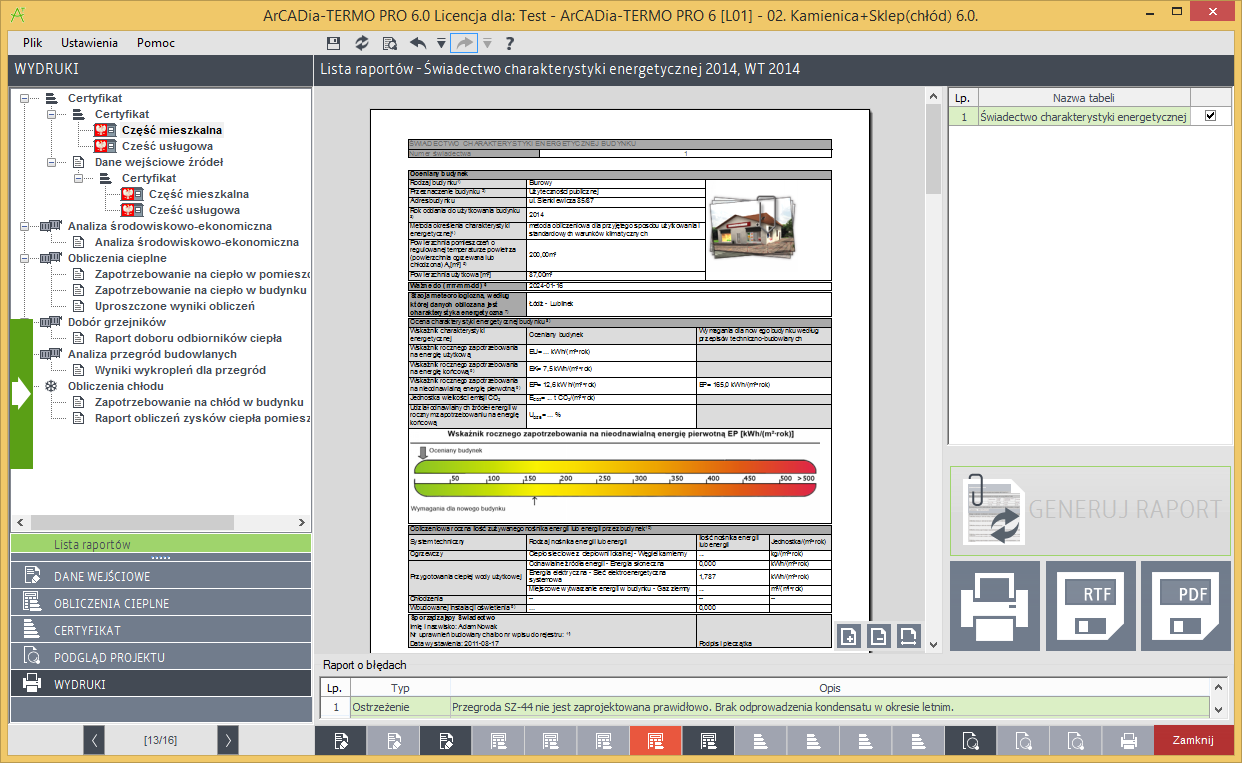Open the Ustawienia menu
Viewport: 1242px width, 763px height.
pos(89,43)
